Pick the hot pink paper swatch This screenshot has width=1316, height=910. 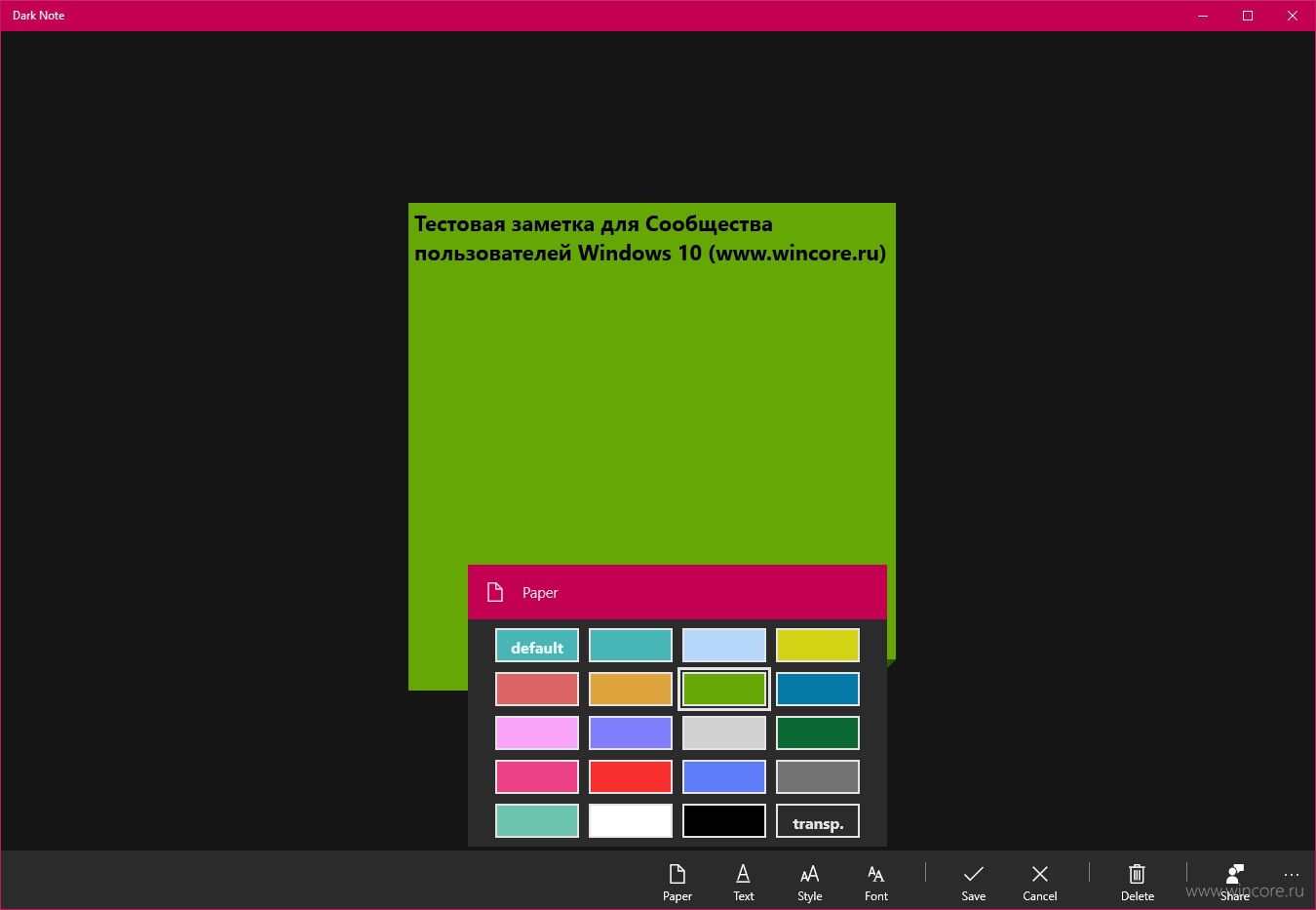click(x=537, y=777)
